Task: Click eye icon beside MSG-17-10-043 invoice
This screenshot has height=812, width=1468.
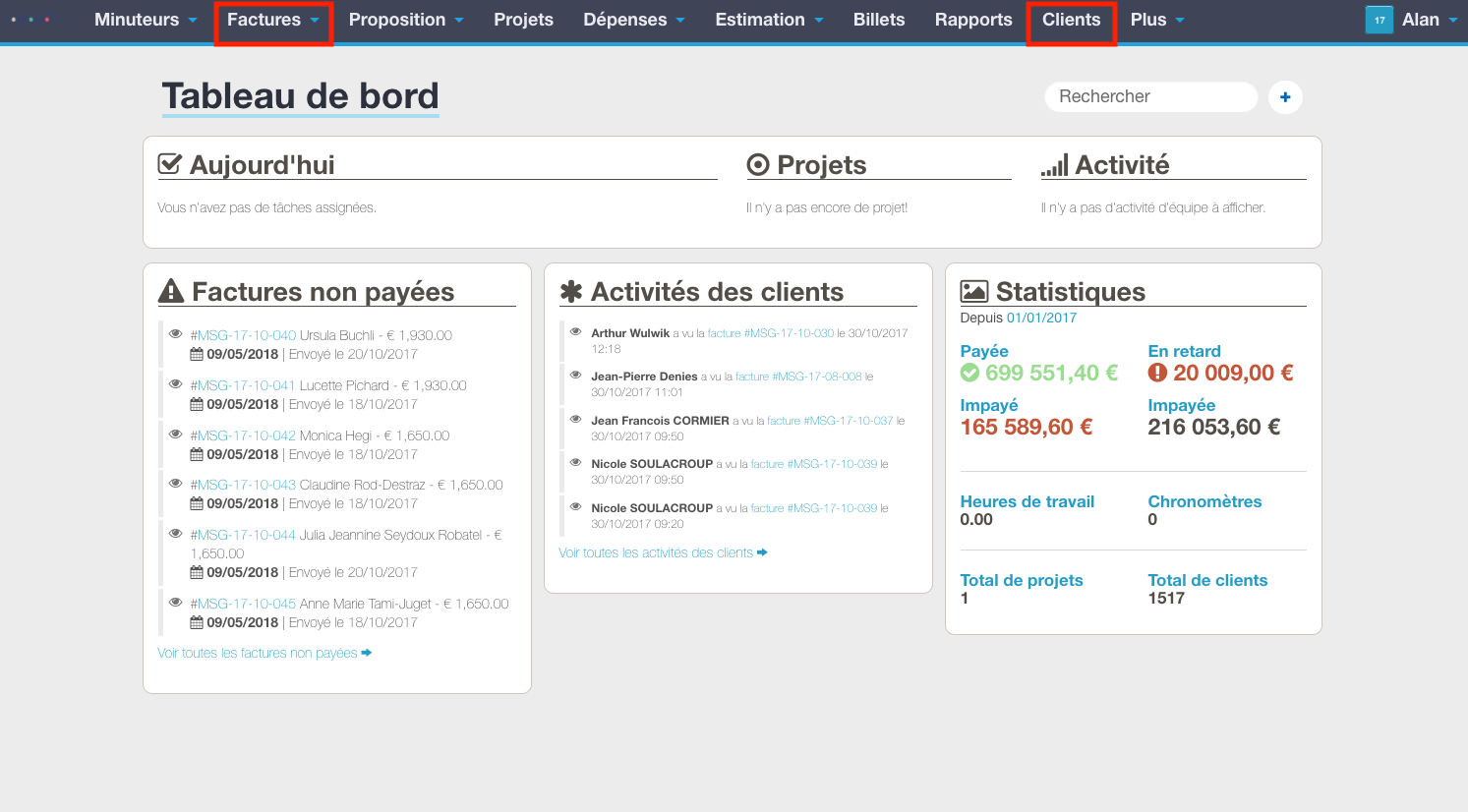Action: (175, 484)
